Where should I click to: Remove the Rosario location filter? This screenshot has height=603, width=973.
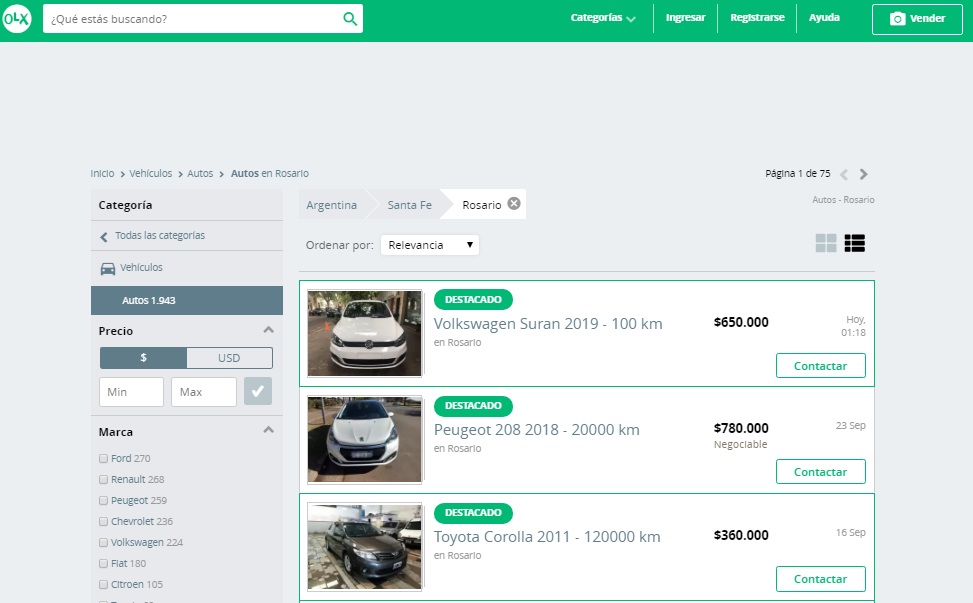click(514, 203)
